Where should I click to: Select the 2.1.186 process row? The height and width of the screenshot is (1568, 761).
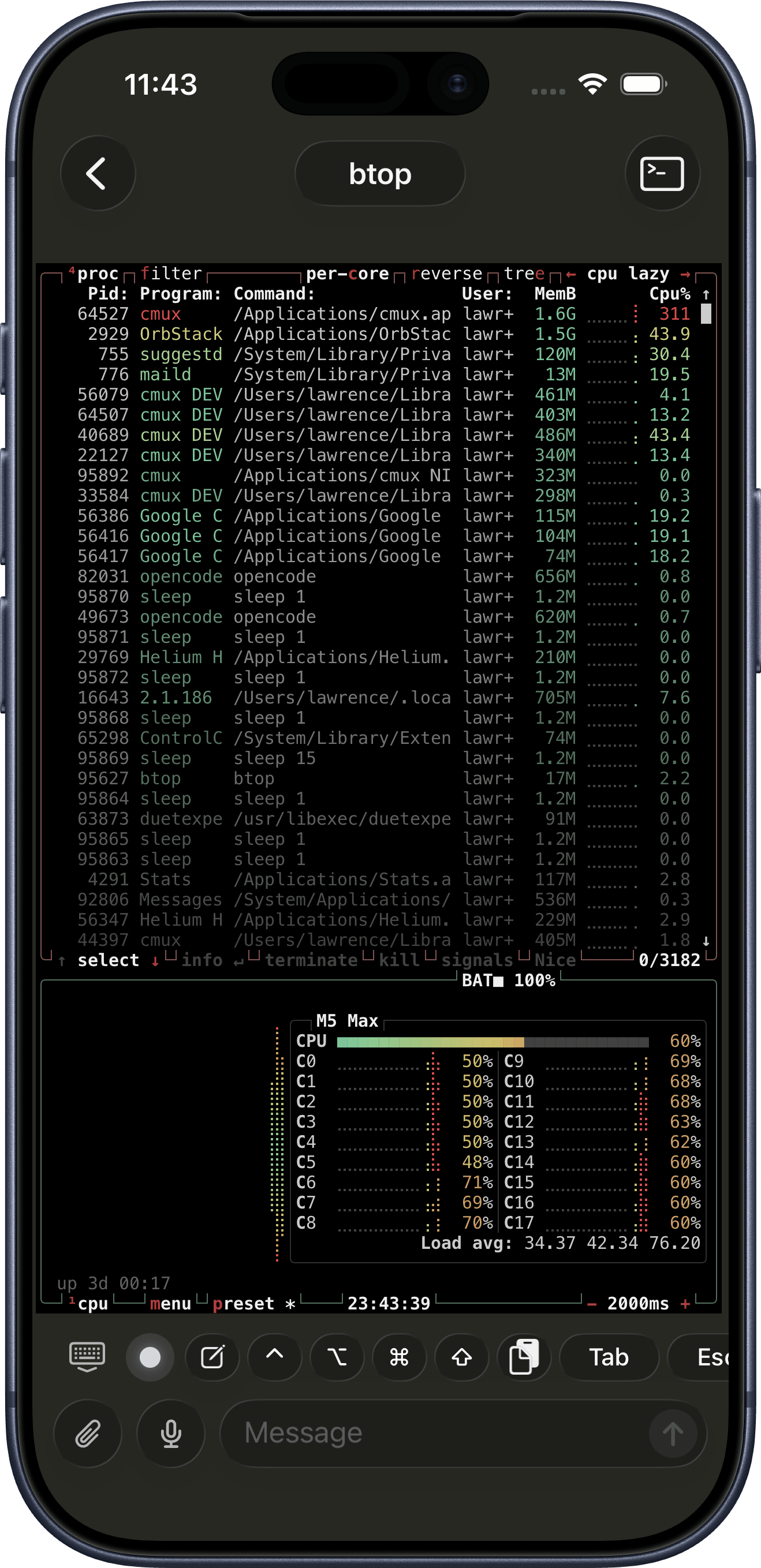(383, 698)
